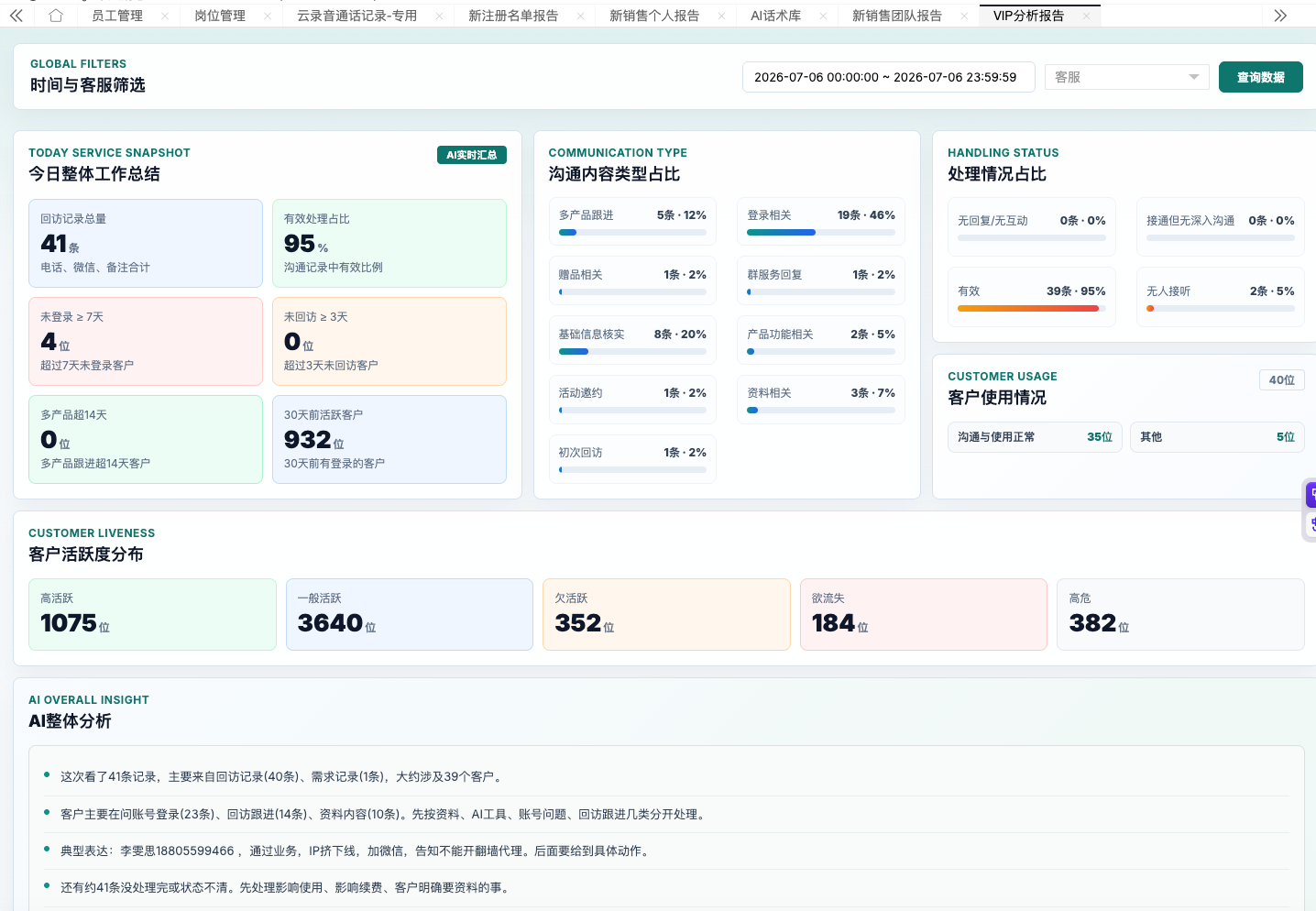Click the 无人接听 status card
The image size is (1316, 911).
click(x=1221, y=297)
